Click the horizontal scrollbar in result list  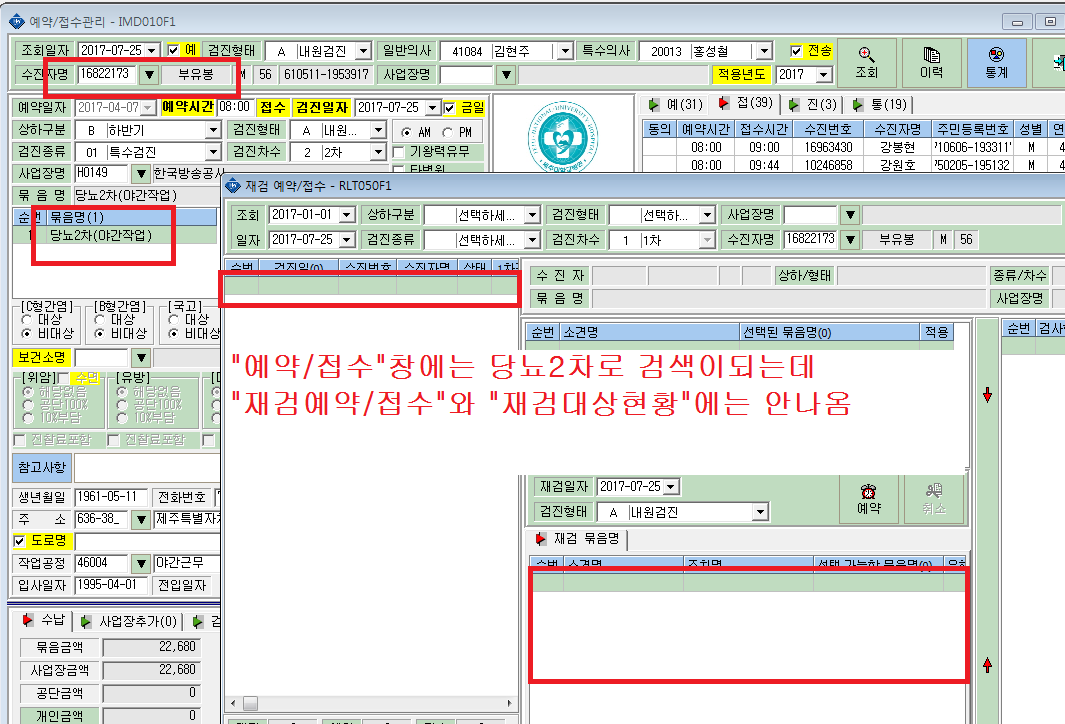[370, 703]
